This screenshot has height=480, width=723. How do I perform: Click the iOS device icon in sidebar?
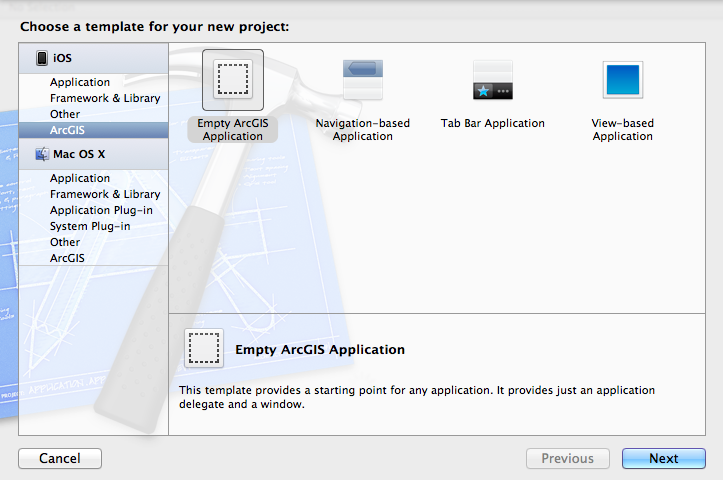coord(42,59)
